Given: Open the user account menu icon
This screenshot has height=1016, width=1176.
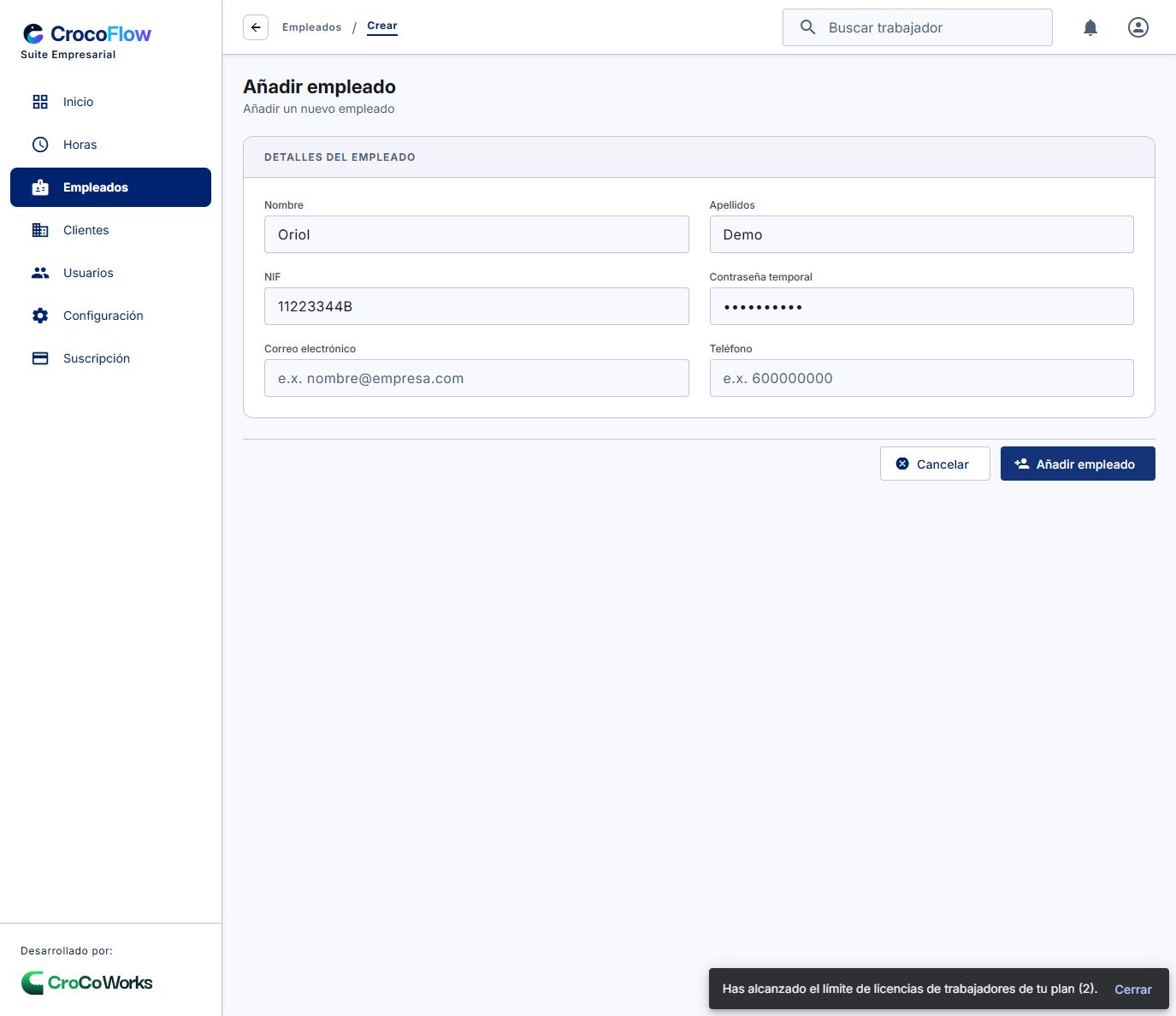Looking at the screenshot, I should pyautogui.click(x=1138, y=27).
